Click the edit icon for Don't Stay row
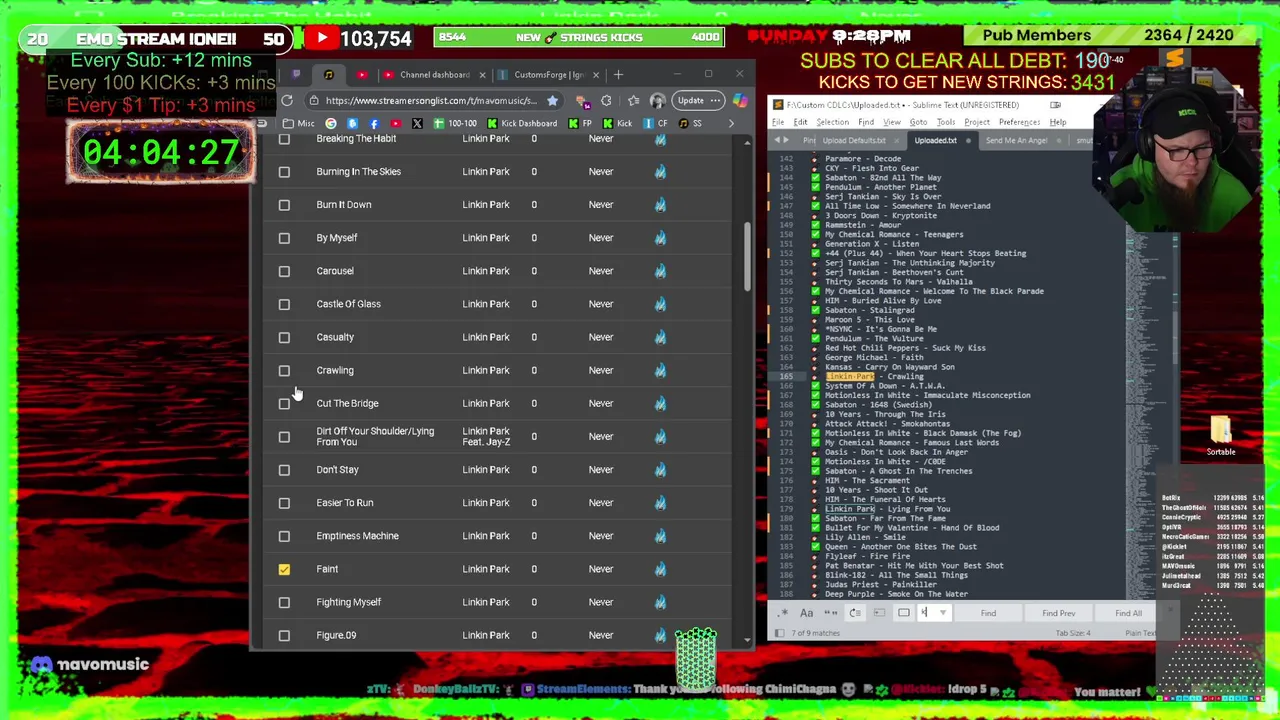Image resolution: width=1280 pixels, height=720 pixels. [x=660, y=469]
